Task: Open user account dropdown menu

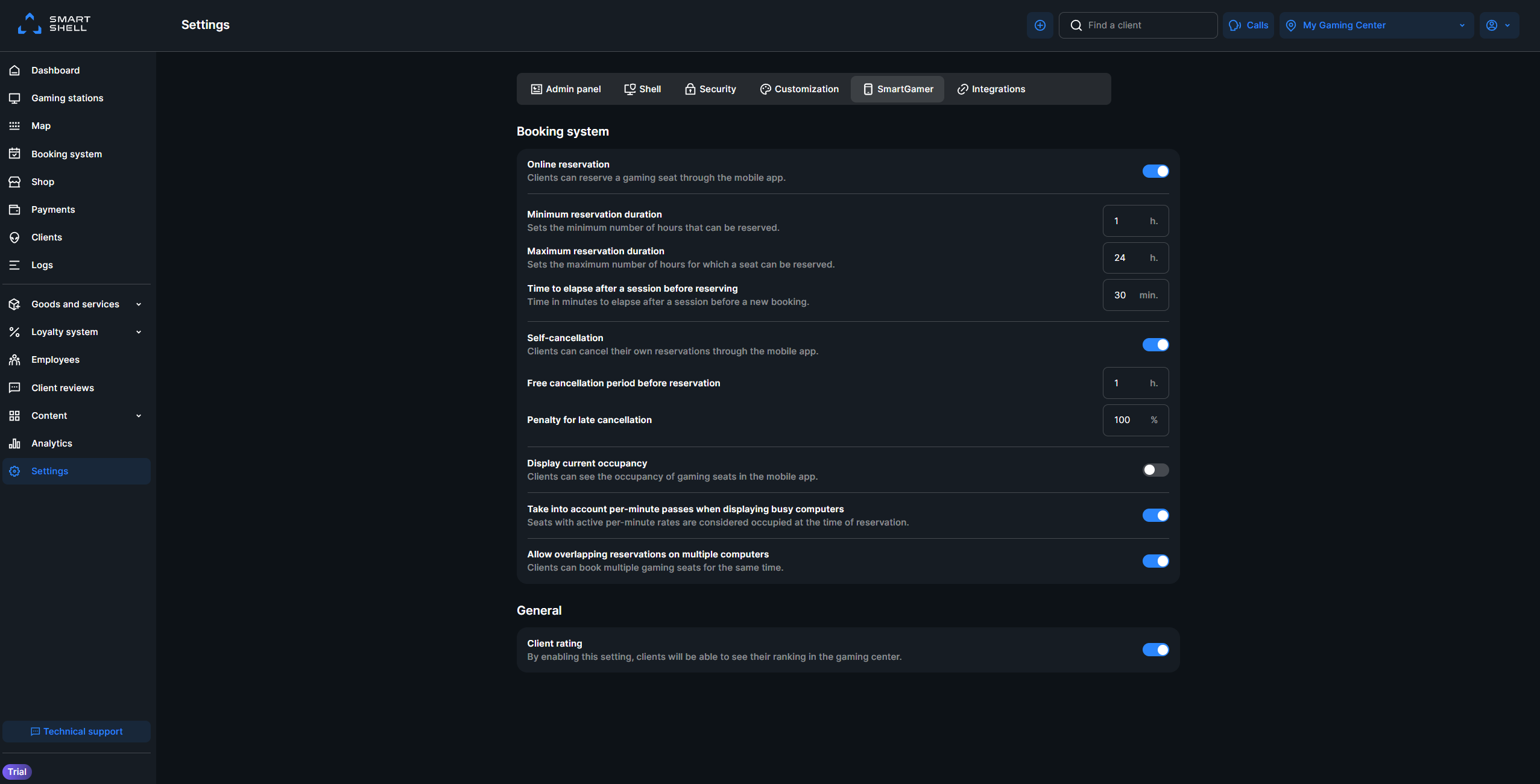Action: pos(1498,25)
